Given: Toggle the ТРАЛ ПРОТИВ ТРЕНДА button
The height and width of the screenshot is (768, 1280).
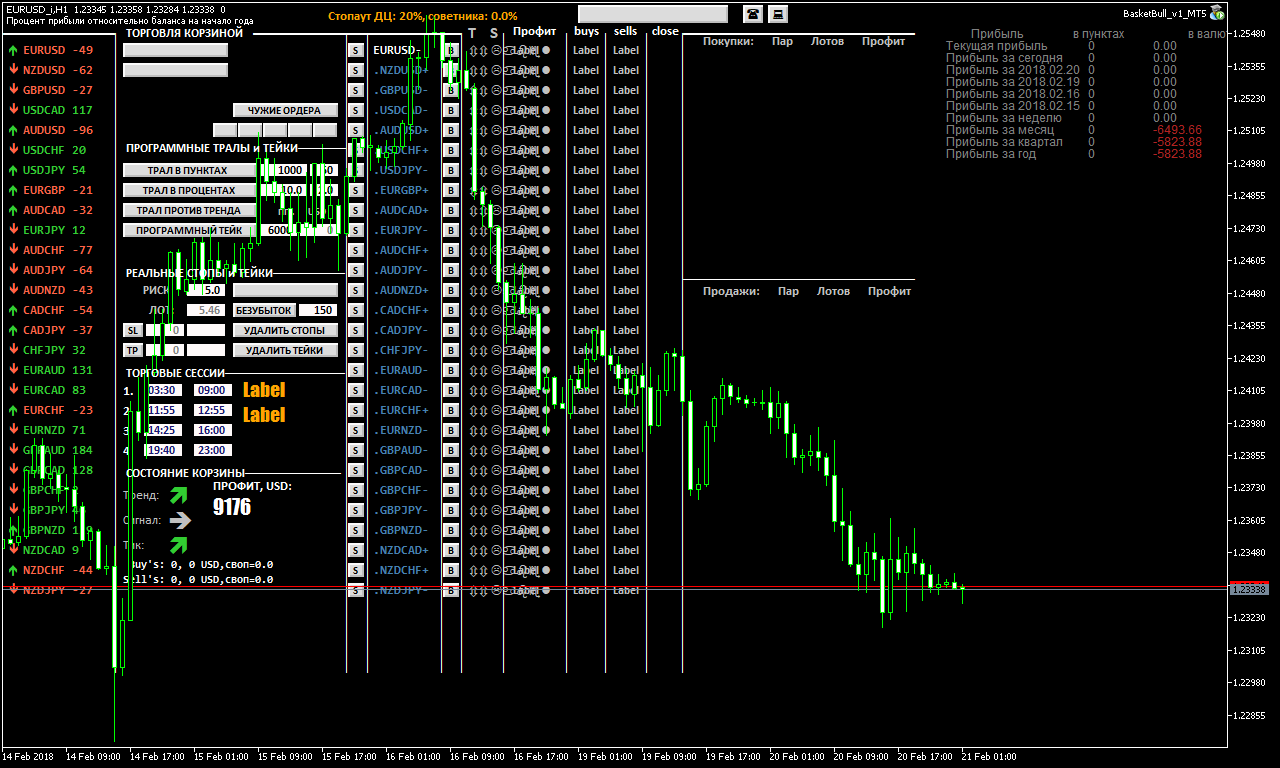Looking at the screenshot, I should pos(188,210).
